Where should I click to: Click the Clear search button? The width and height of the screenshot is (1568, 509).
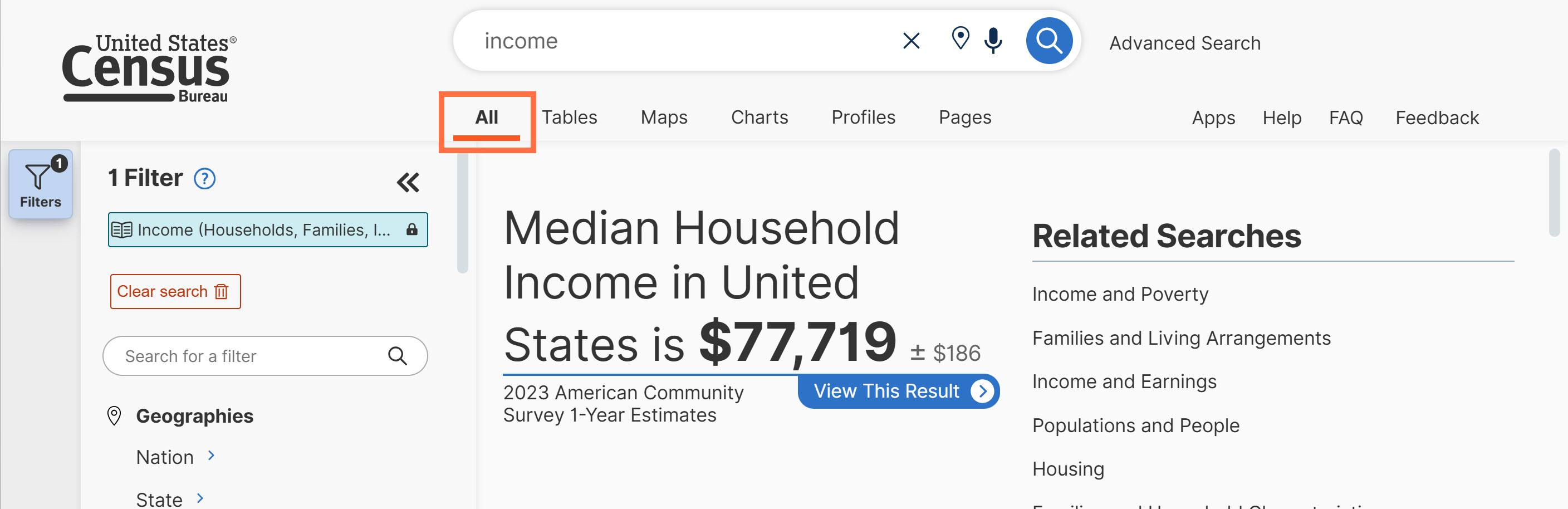point(175,292)
